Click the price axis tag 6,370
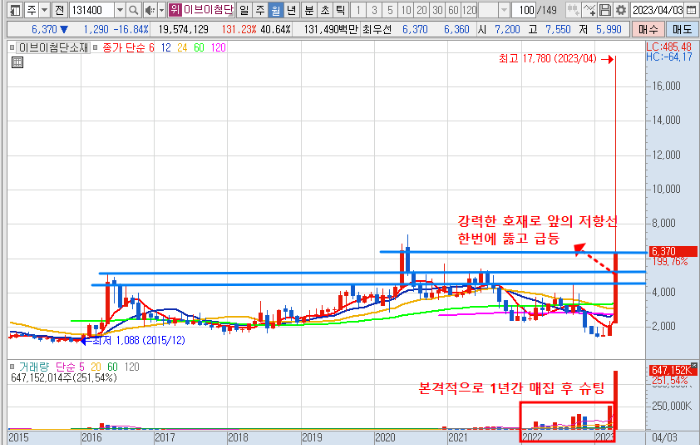 tap(671, 251)
